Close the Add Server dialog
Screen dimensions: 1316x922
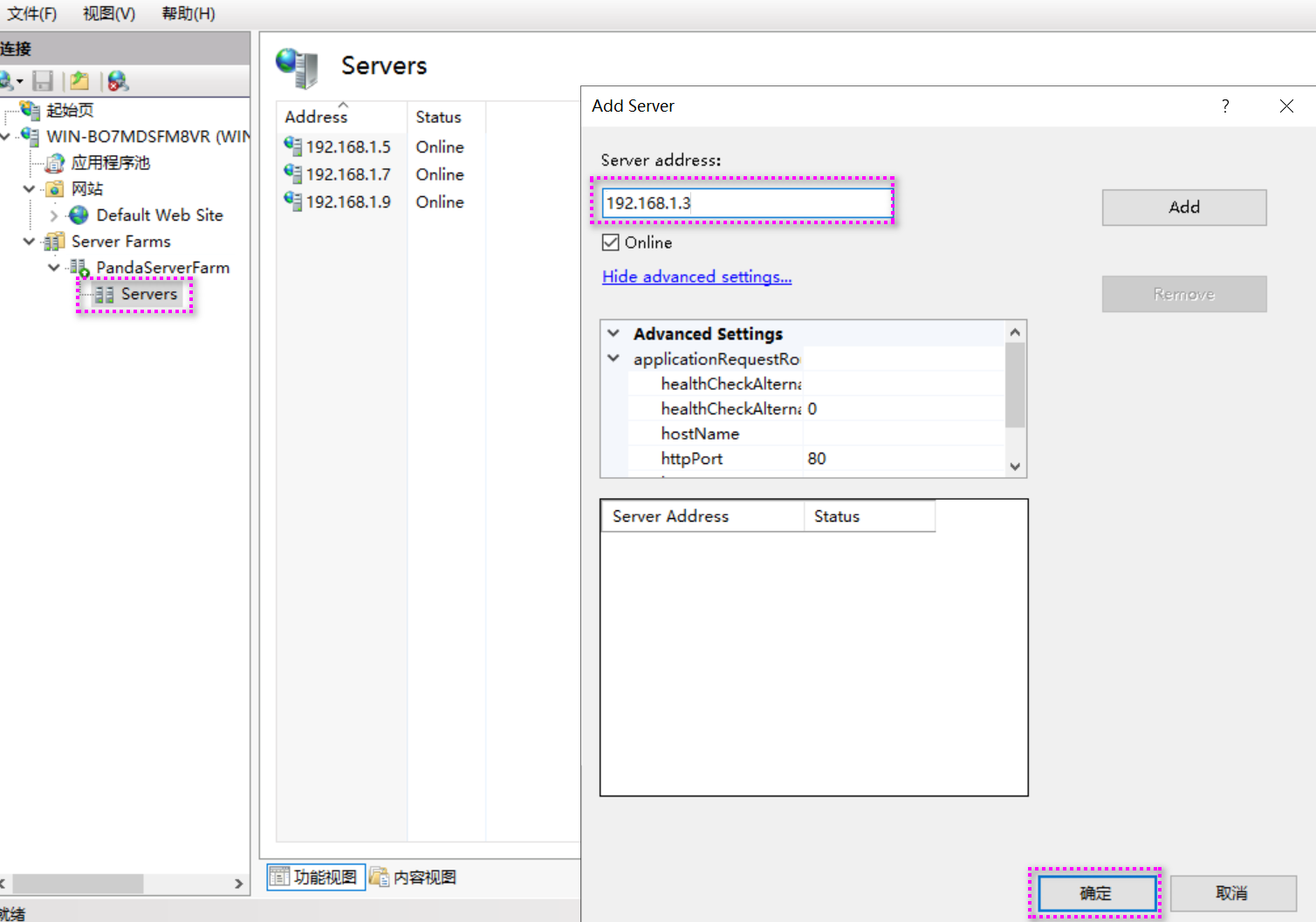(1286, 106)
